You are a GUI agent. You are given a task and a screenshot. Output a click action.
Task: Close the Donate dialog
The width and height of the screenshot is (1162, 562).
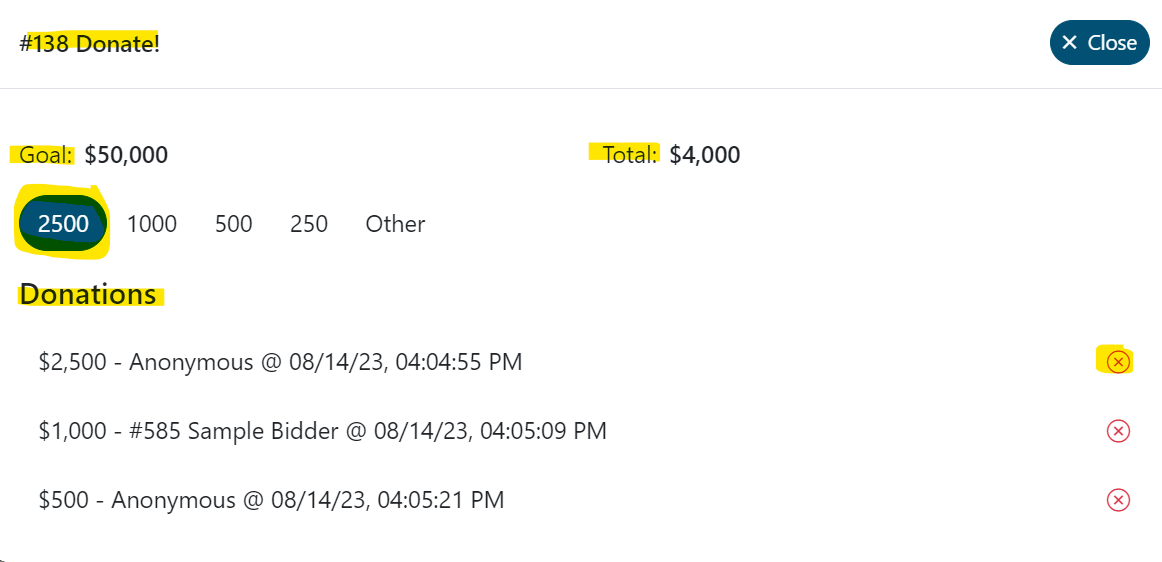click(x=1099, y=43)
